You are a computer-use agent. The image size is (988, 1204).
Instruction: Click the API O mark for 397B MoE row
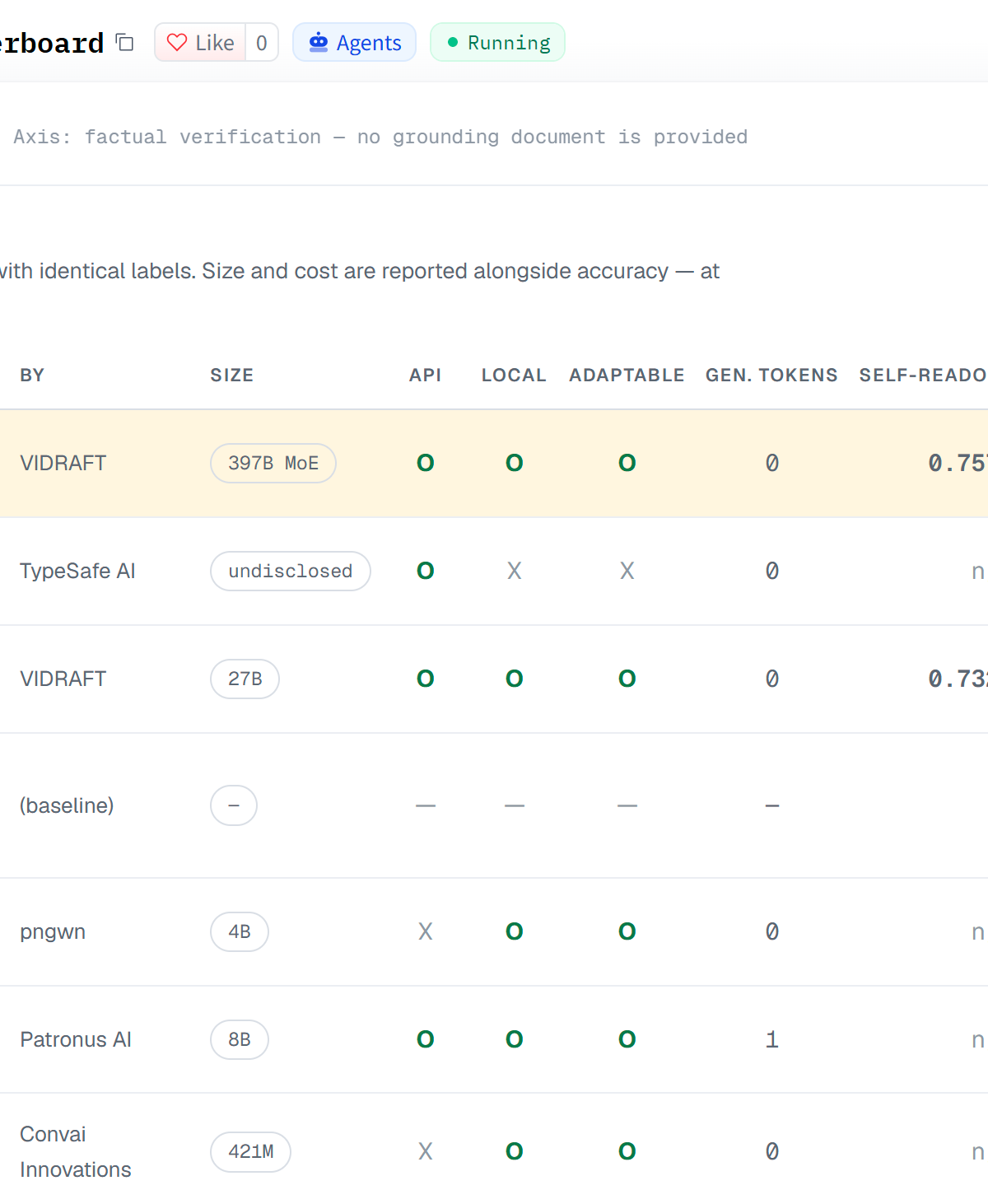(x=426, y=463)
